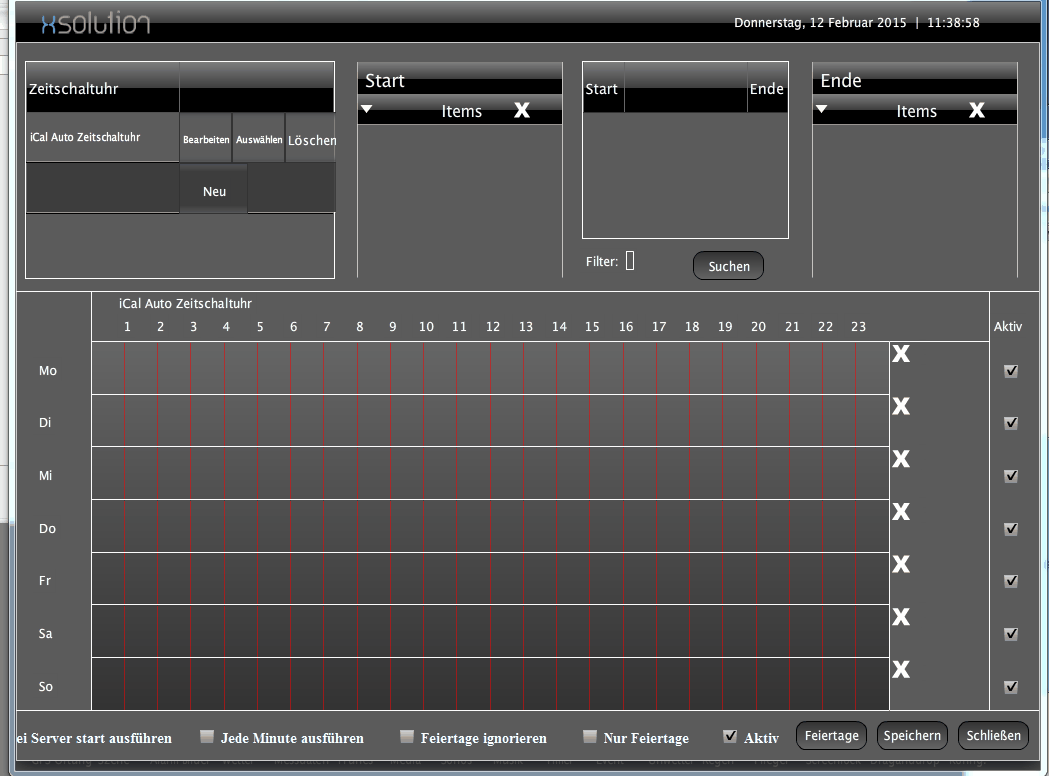Expand the Ende Items dropdown triangle
Viewport: 1049px width, 776px height.
(x=822, y=109)
